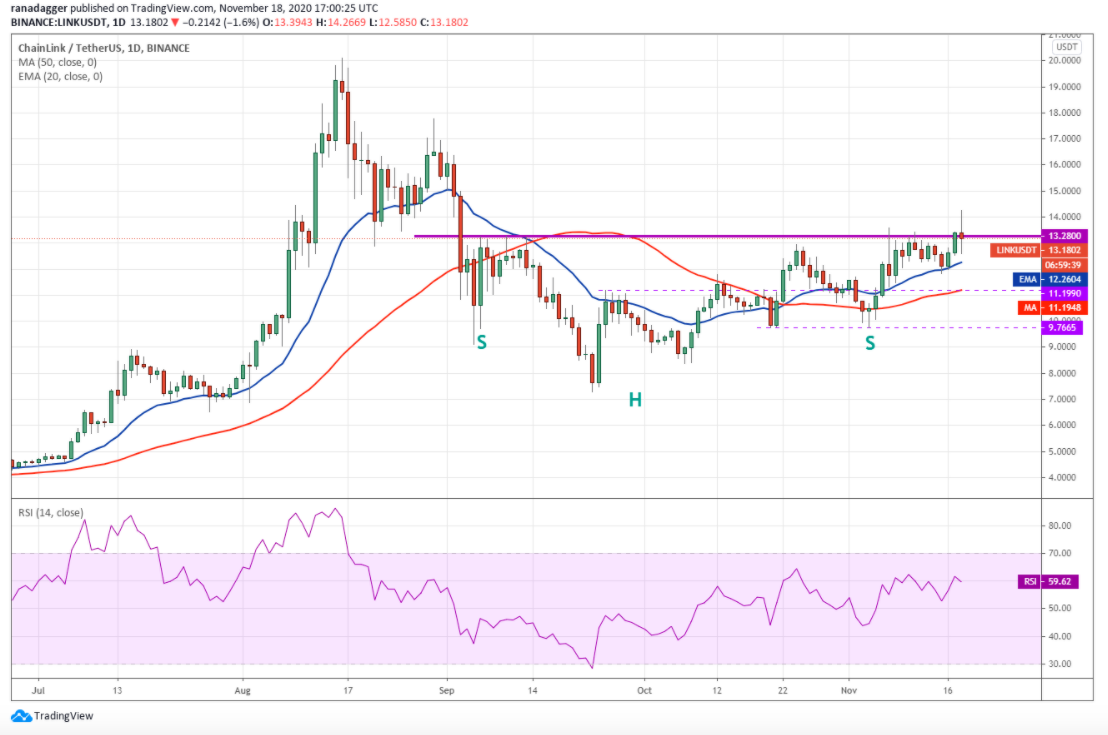The height and width of the screenshot is (735, 1108).
Task: Click the magenta horizontal neckline at 13.28
Action: tap(728, 236)
